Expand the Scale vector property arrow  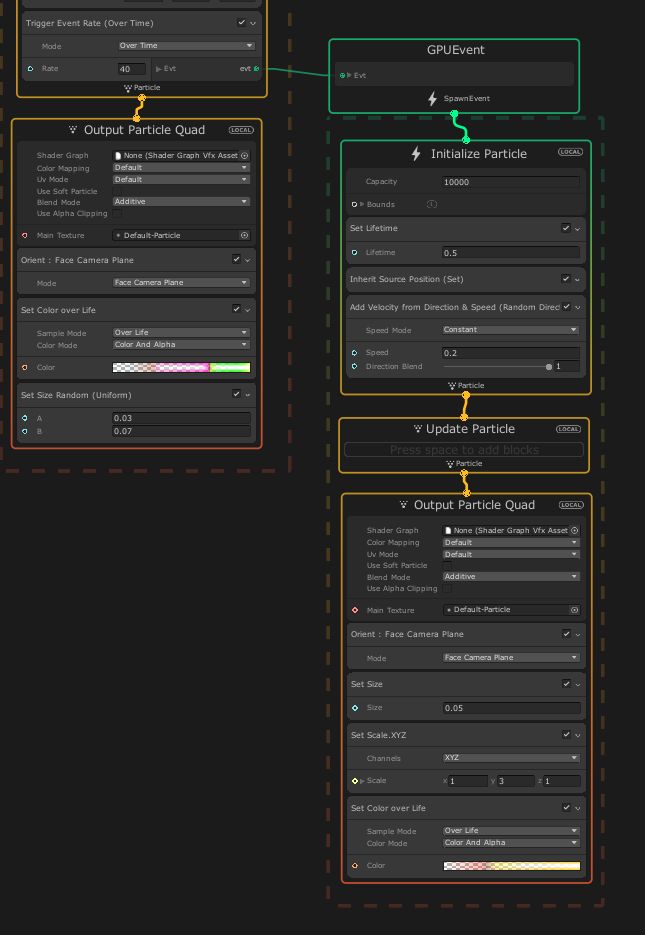pos(362,781)
